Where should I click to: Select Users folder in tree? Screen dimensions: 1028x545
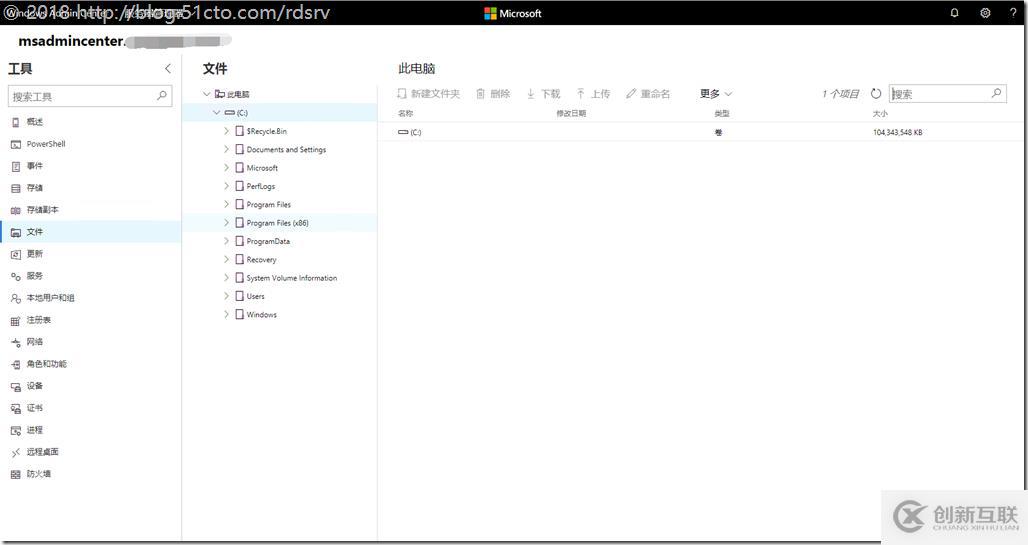[x=256, y=296]
